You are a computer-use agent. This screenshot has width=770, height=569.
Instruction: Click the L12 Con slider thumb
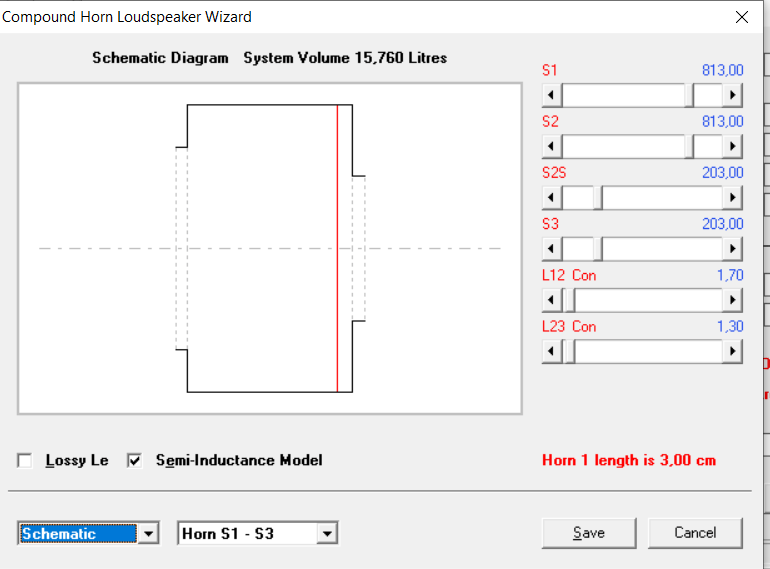(x=570, y=299)
